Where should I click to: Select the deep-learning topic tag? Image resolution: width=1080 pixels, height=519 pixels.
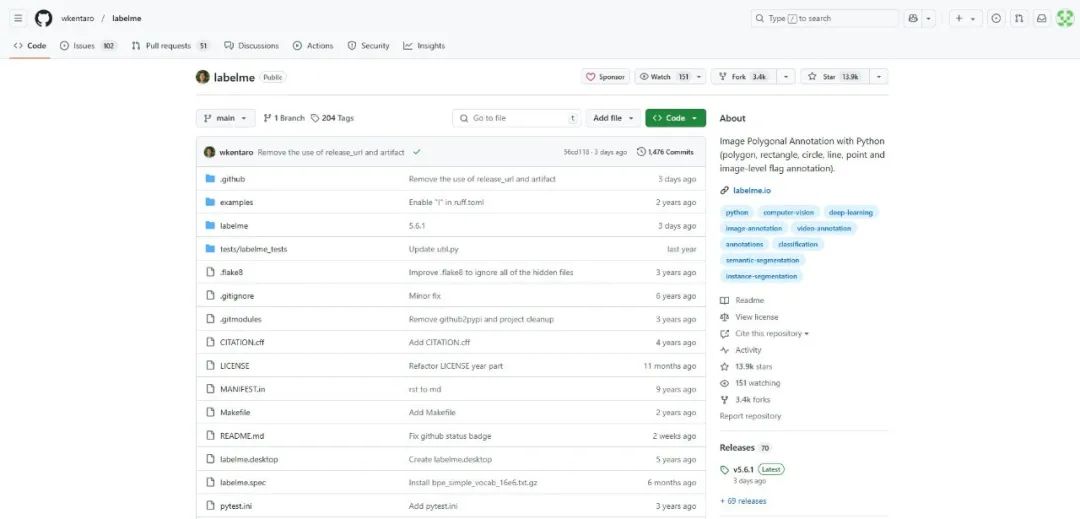pos(851,213)
